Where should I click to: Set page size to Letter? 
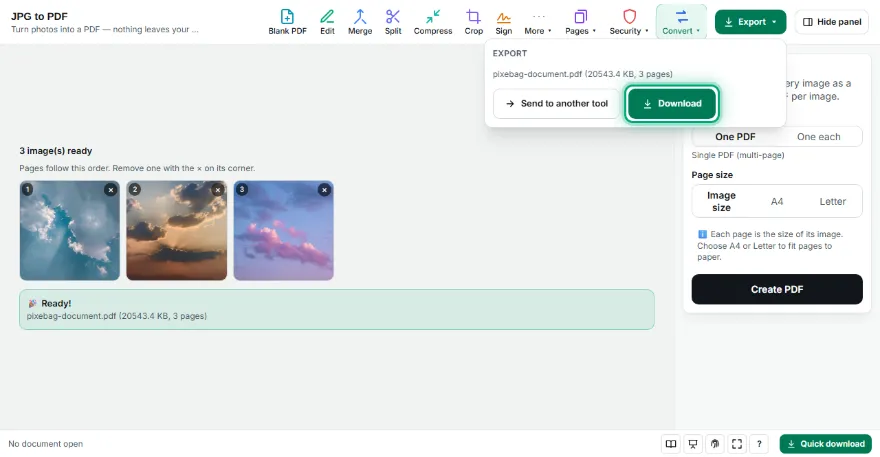click(832, 202)
